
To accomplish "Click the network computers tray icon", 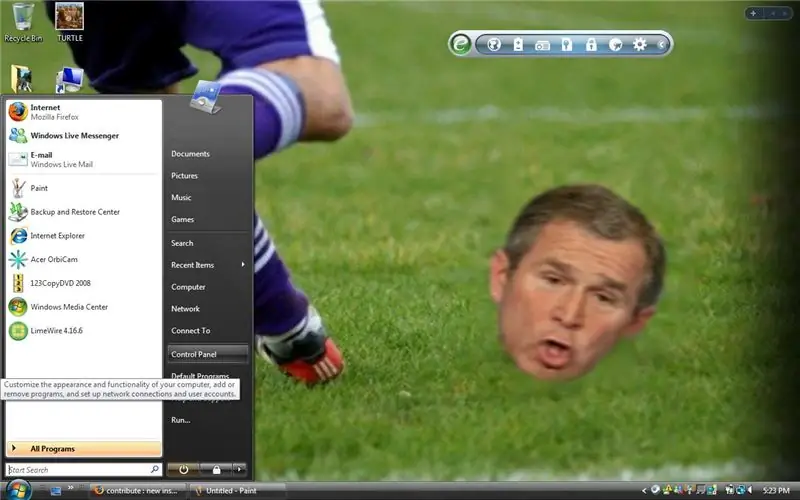I will click(x=740, y=490).
